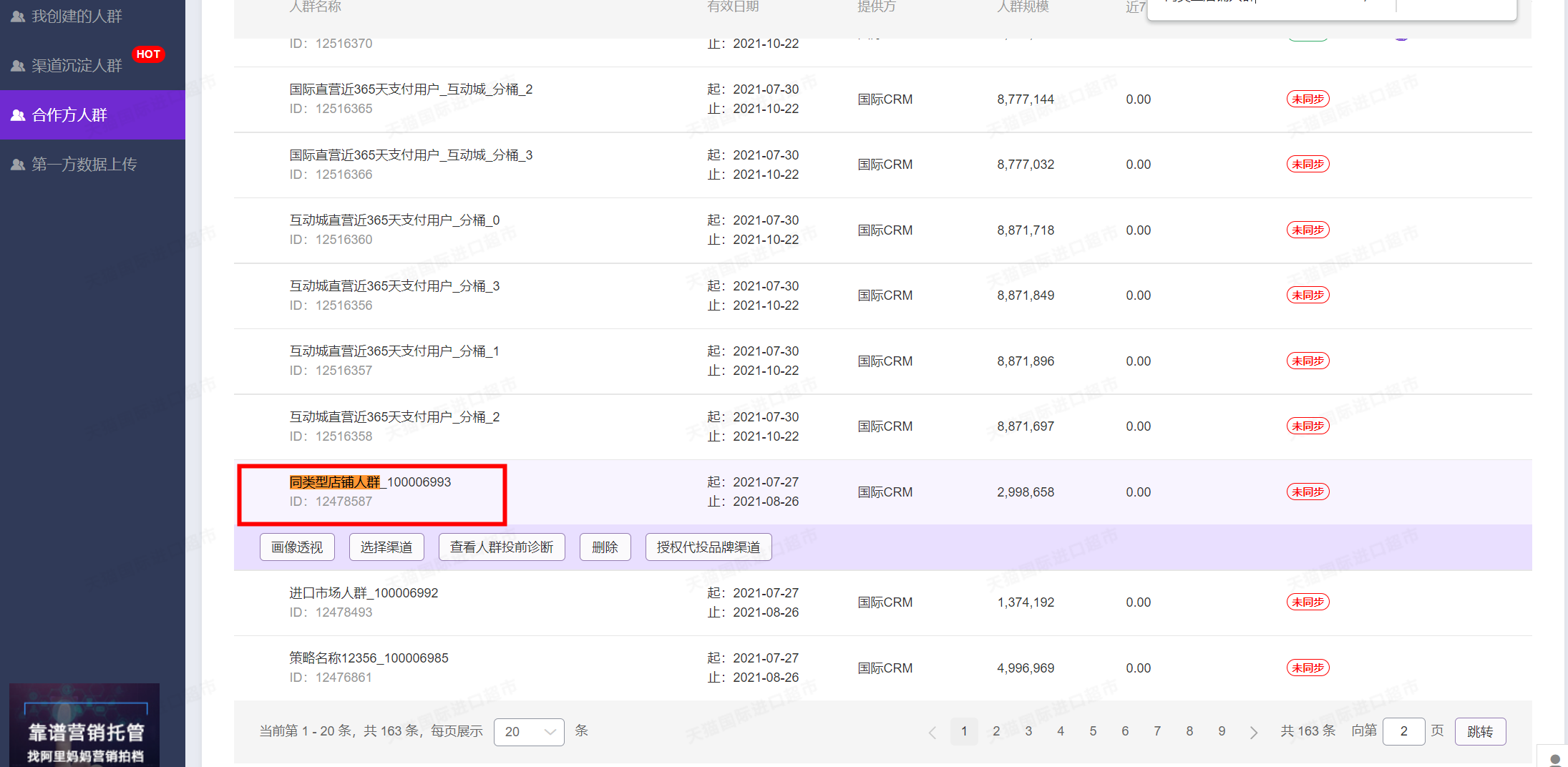Click the 授权代投品牌渠道 button
This screenshot has width=1568, height=767.
pyautogui.click(x=708, y=547)
